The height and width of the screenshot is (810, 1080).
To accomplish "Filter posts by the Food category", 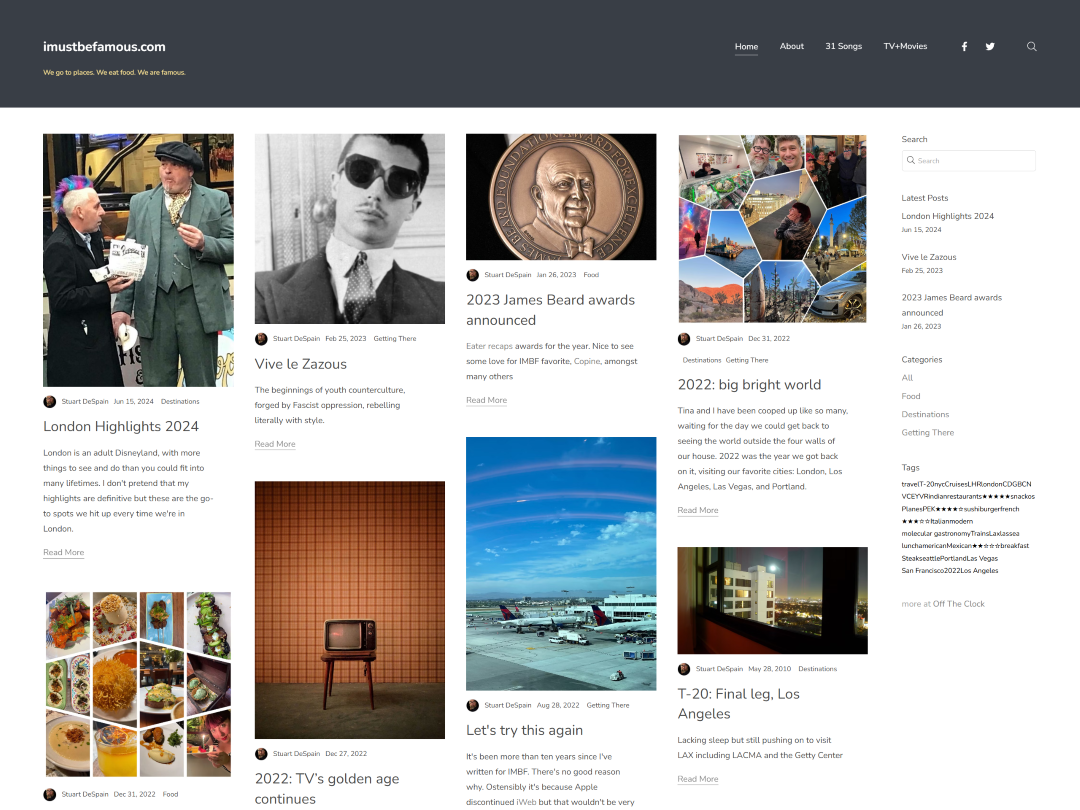I will [x=910, y=396].
